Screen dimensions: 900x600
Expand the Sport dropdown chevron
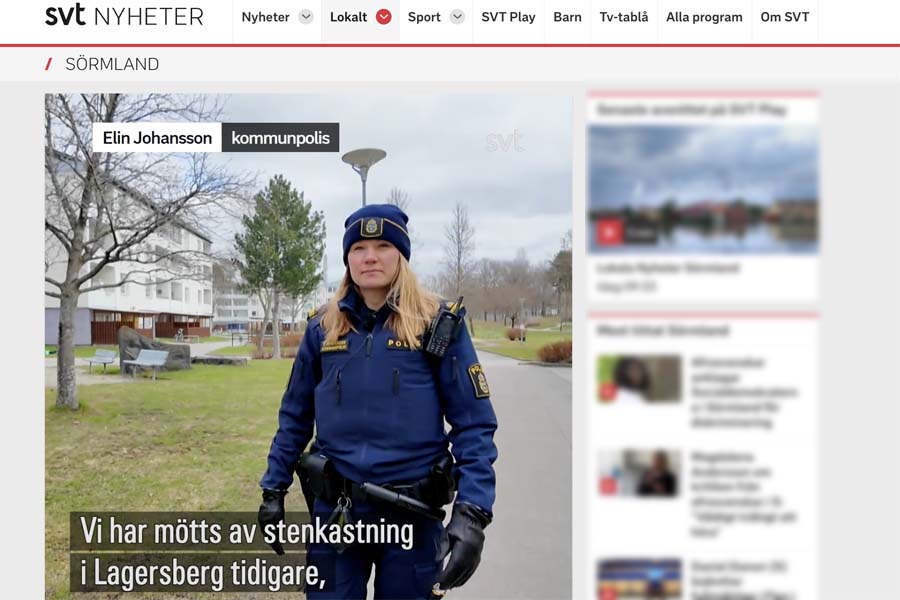click(x=457, y=17)
